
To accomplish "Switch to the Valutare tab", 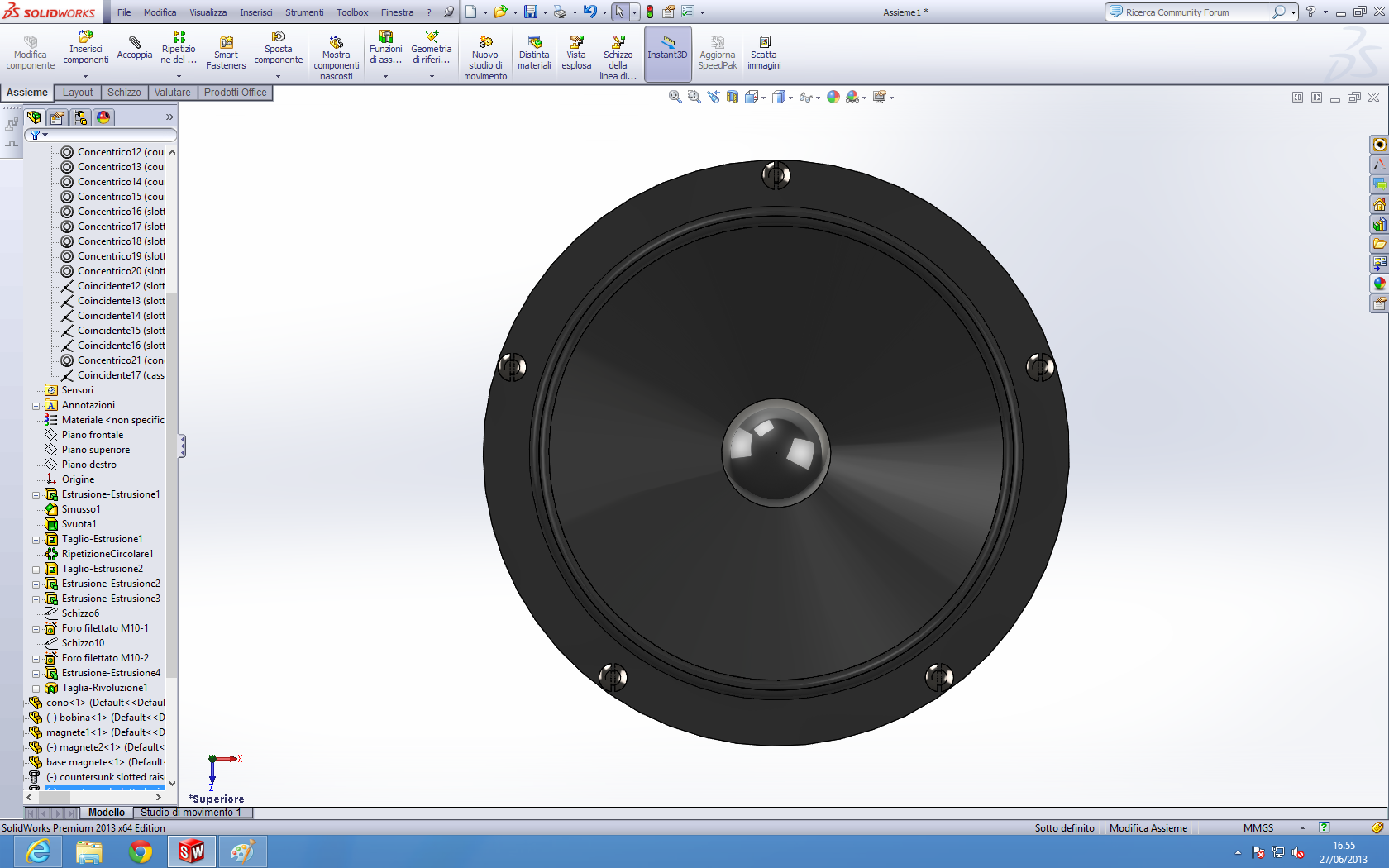I will [x=172, y=93].
